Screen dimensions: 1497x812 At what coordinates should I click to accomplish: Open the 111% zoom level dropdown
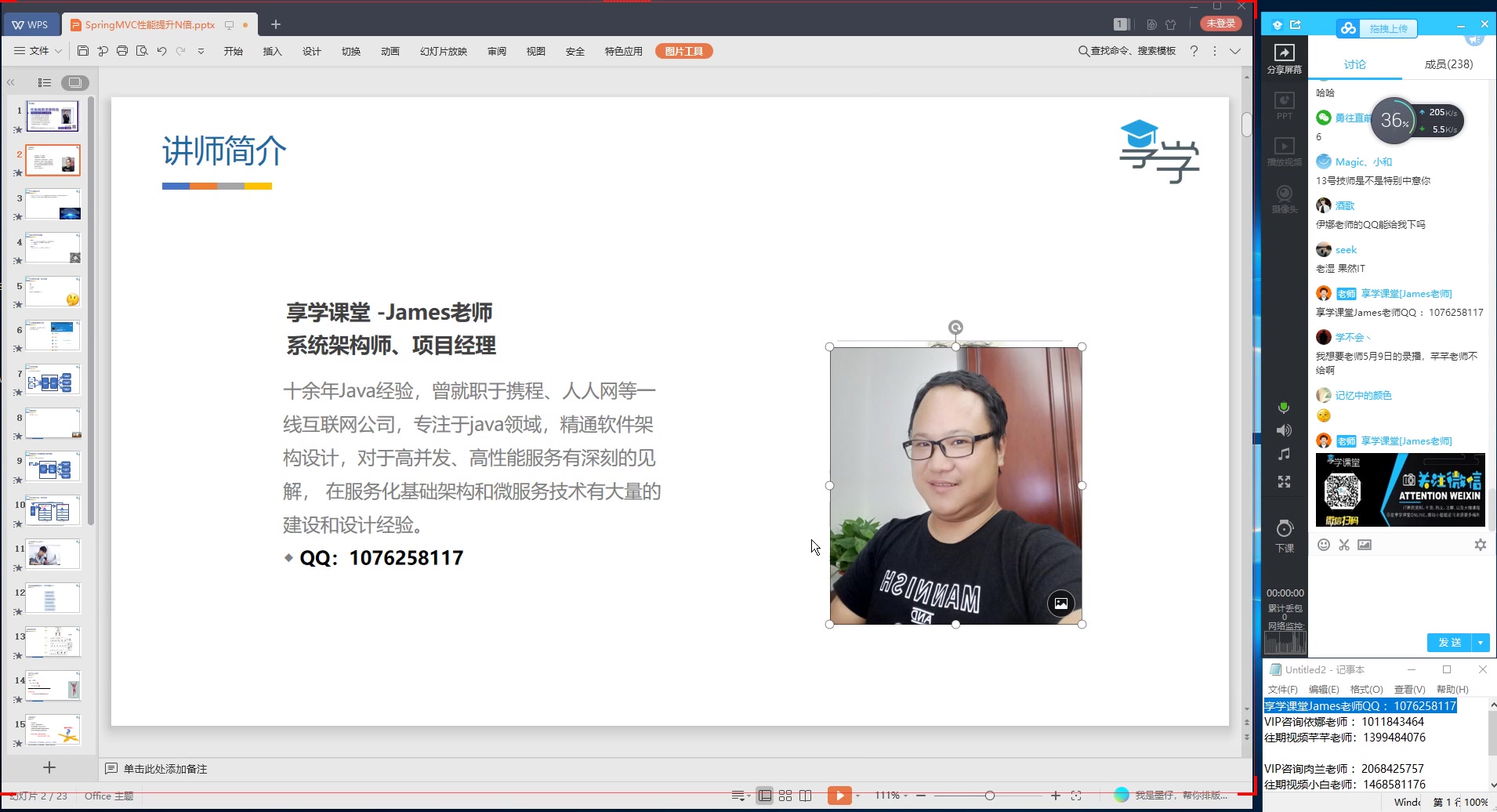[x=891, y=796]
